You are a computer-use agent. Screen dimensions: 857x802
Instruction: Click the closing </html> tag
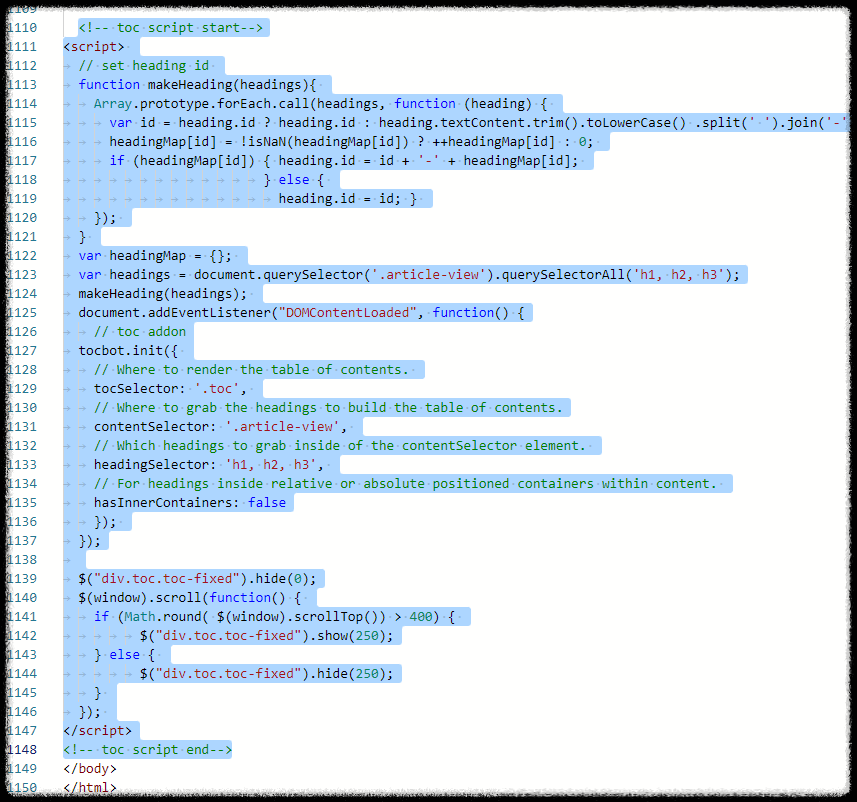tap(90, 788)
